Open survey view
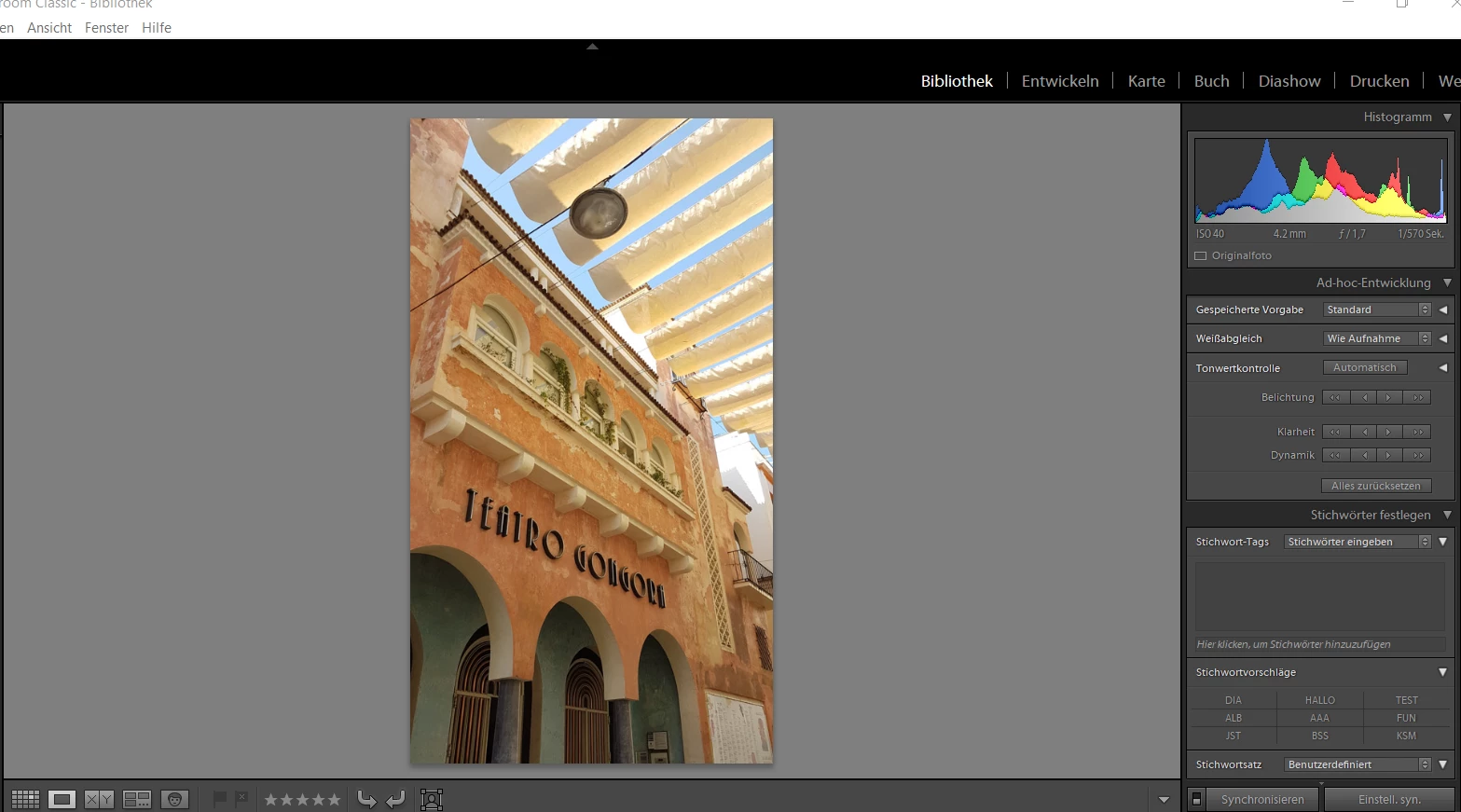This screenshot has height=812, width=1461. (137, 799)
